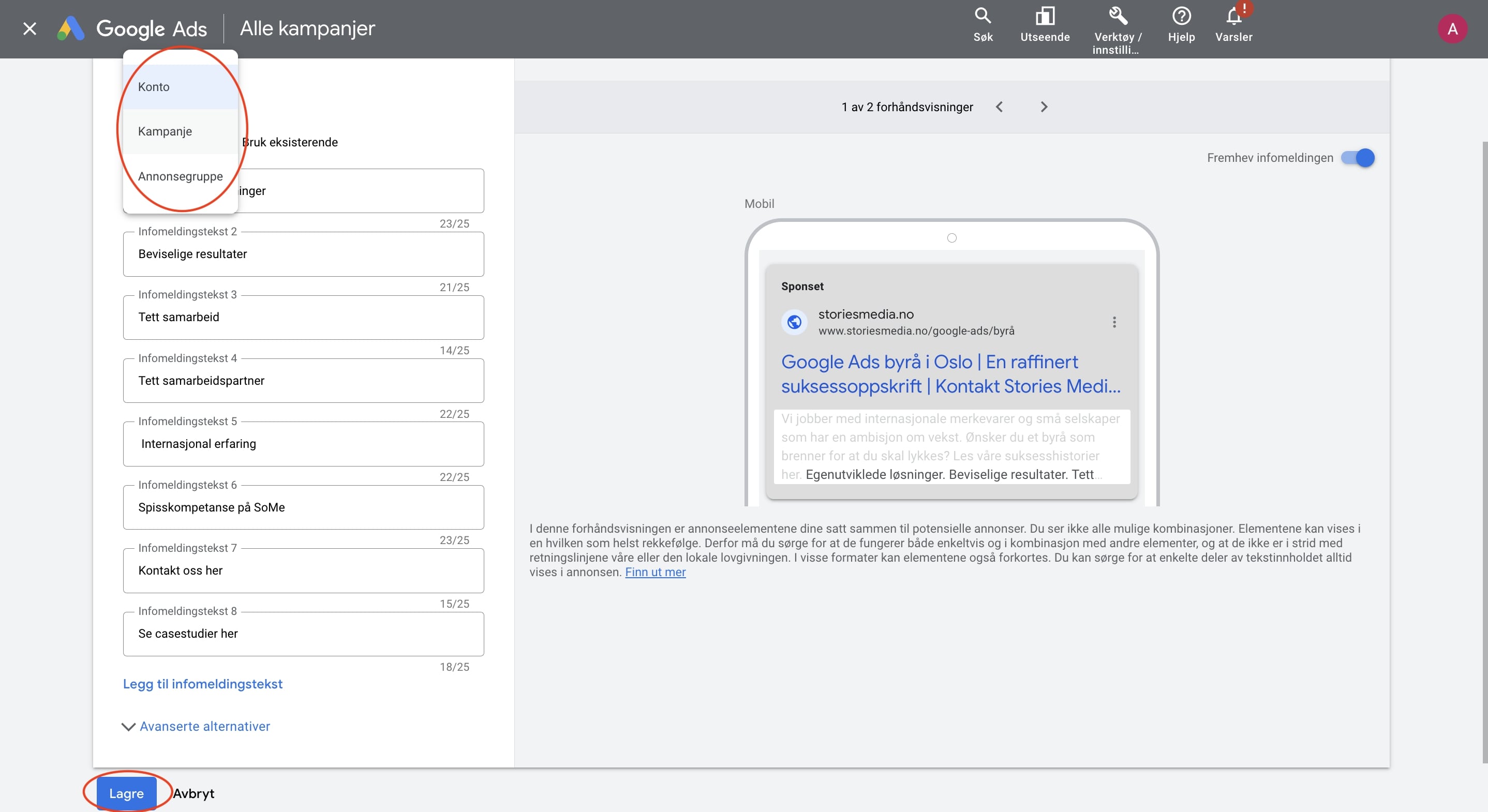
Task: Click the Søk search icon
Action: [983, 17]
